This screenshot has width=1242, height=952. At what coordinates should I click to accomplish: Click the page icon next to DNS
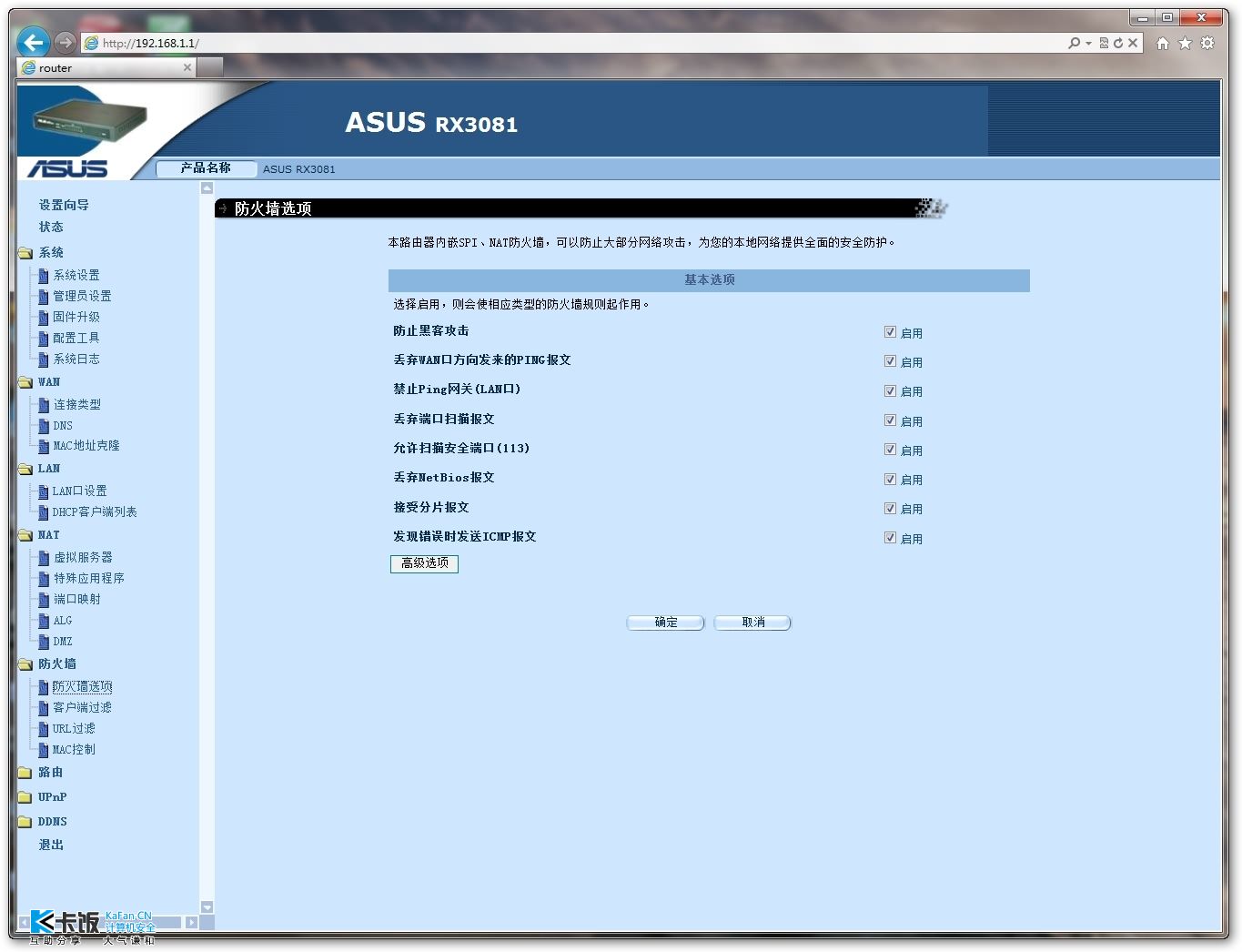[43, 425]
